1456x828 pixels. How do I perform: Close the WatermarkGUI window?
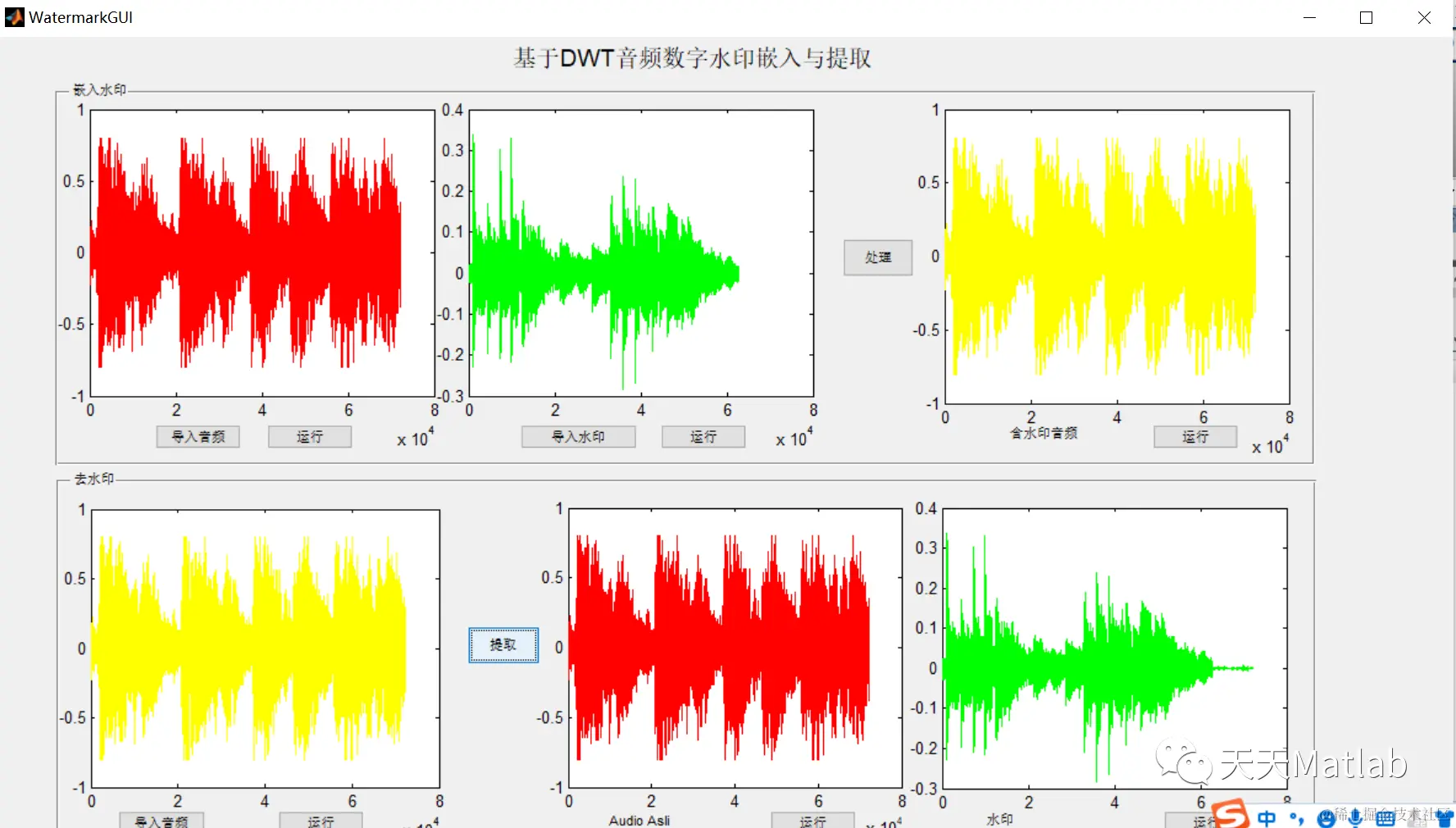(x=1424, y=17)
